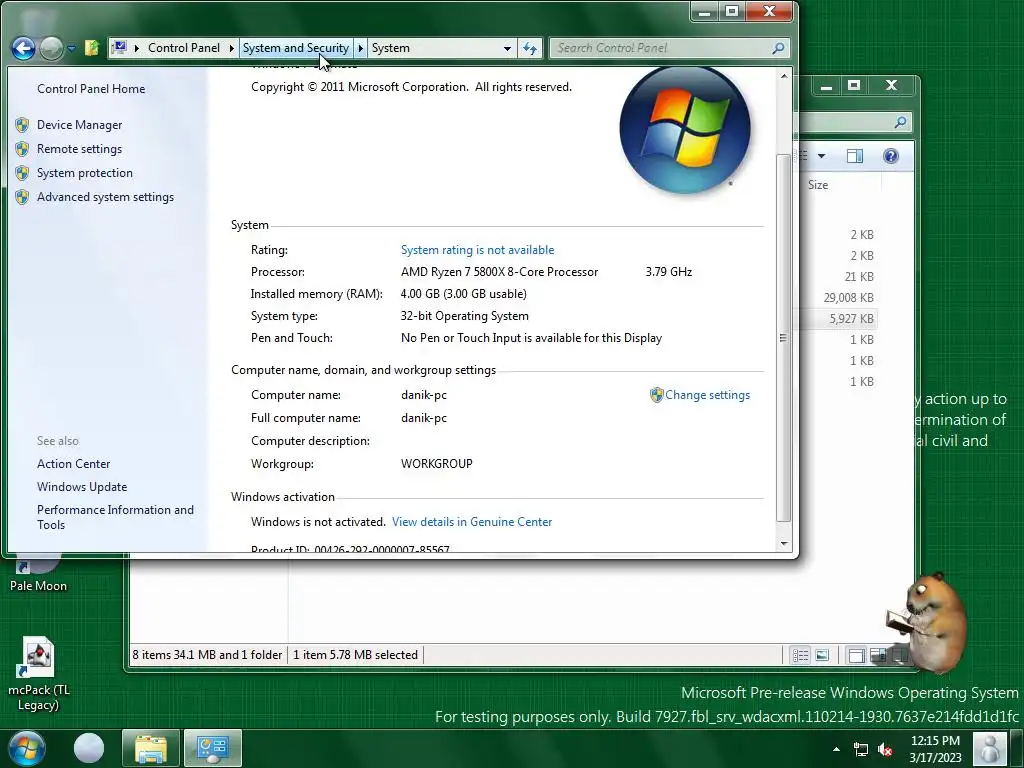Select the 29,008 KB file size cell
The height and width of the screenshot is (768, 1024).
(848, 298)
